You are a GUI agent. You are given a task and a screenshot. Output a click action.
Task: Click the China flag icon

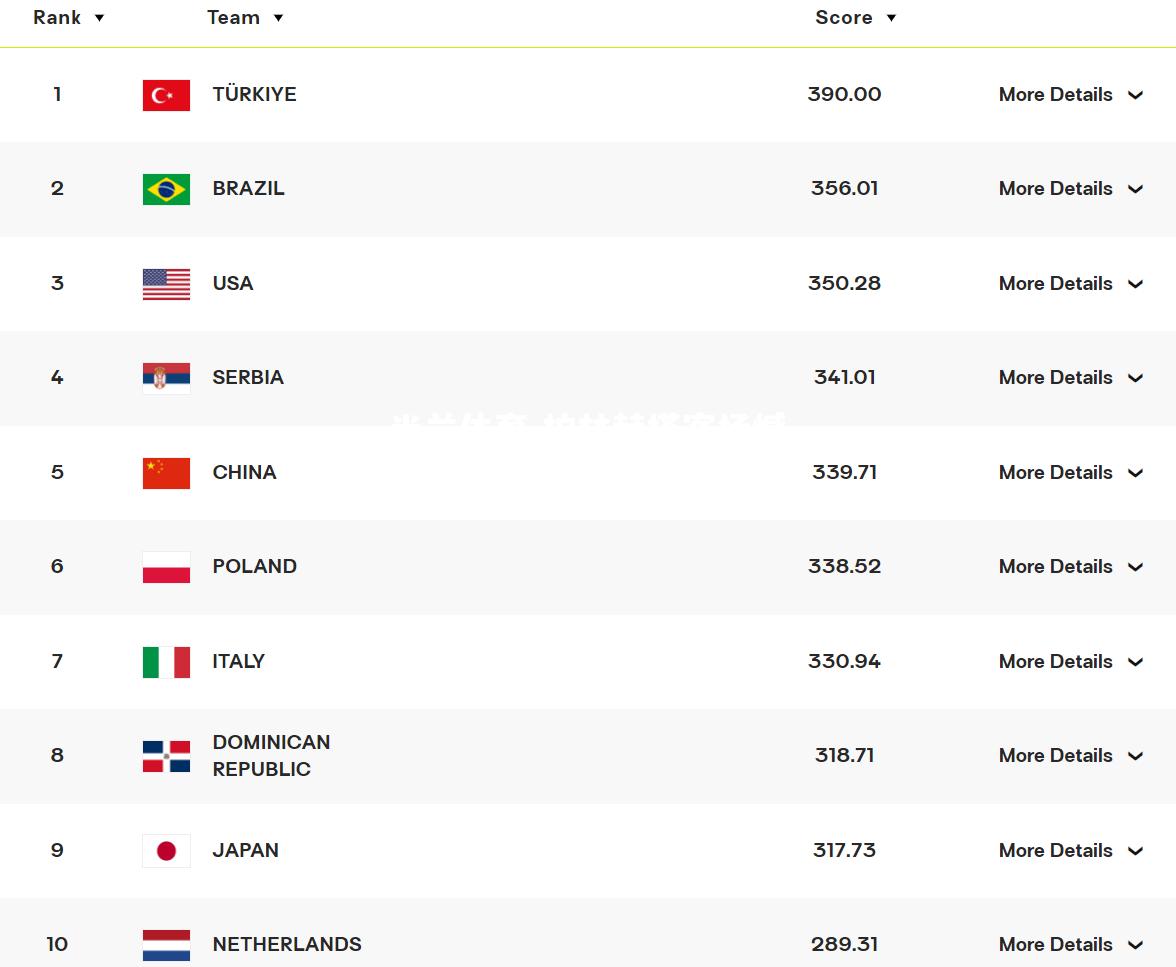166,473
